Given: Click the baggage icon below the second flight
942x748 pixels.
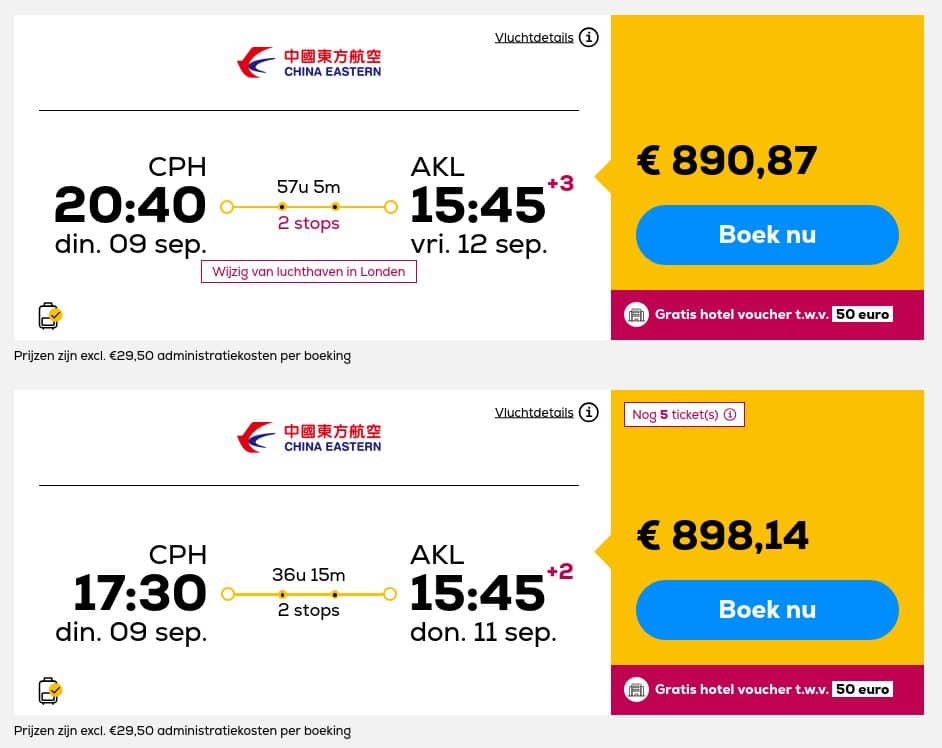Looking at the screenshot, I should [49, 690].
